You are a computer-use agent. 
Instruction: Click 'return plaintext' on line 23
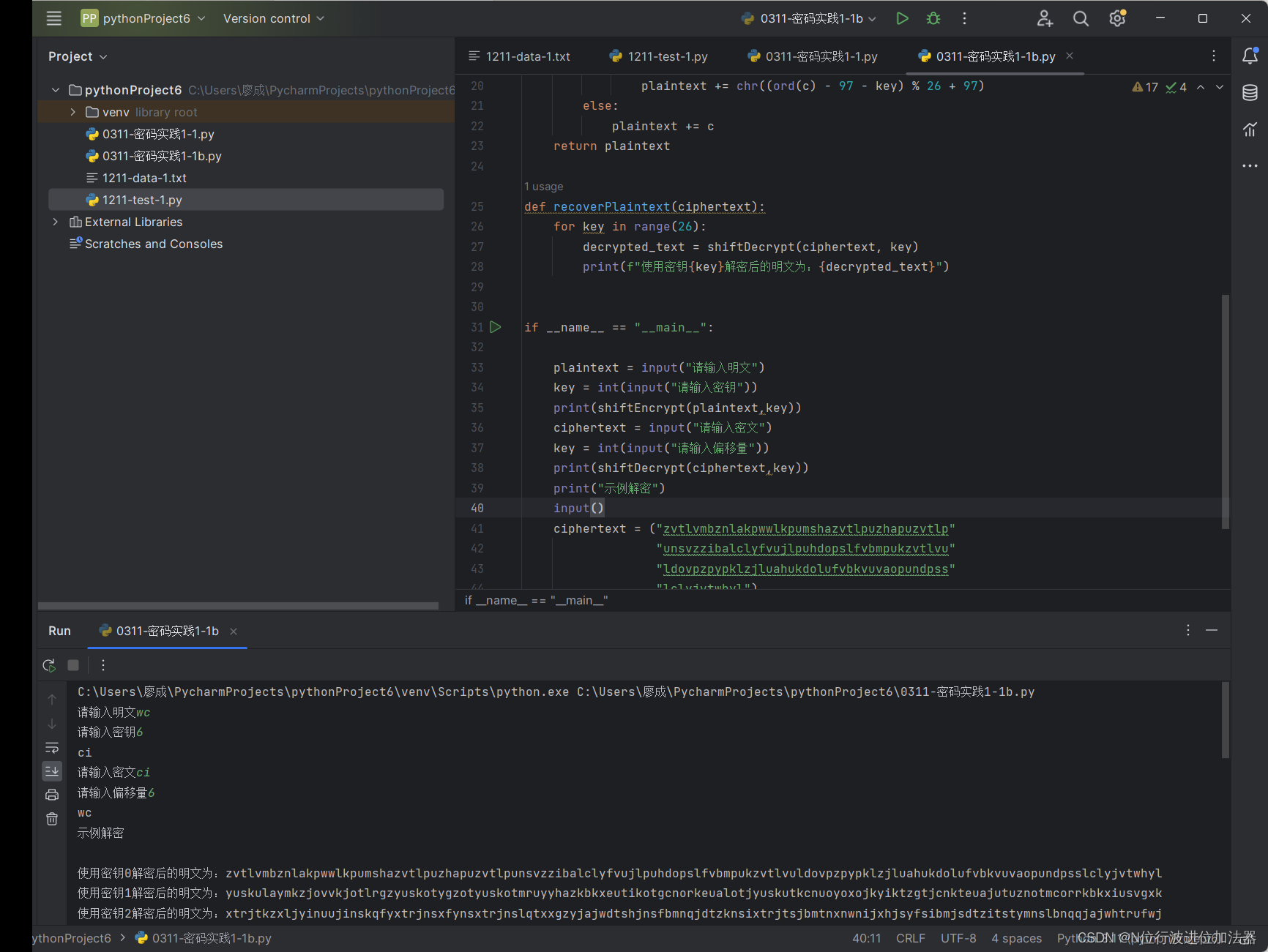[611, 146]
